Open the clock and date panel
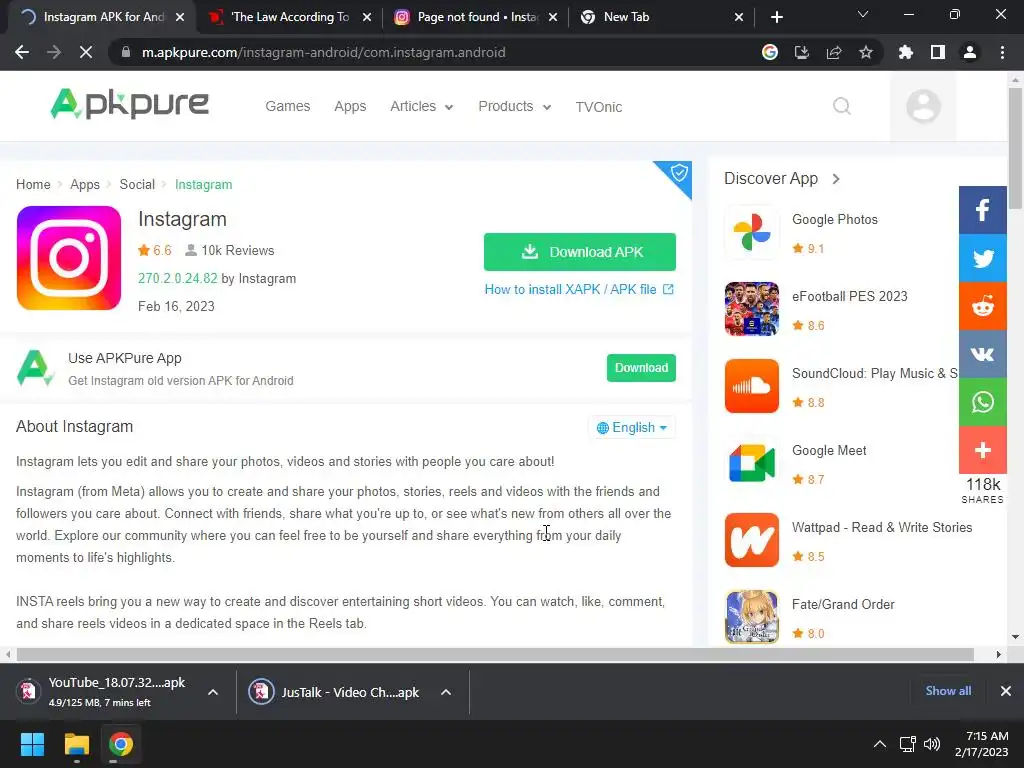The height and width of the screenshot is (768, 1024). click(x=982, y=744)
